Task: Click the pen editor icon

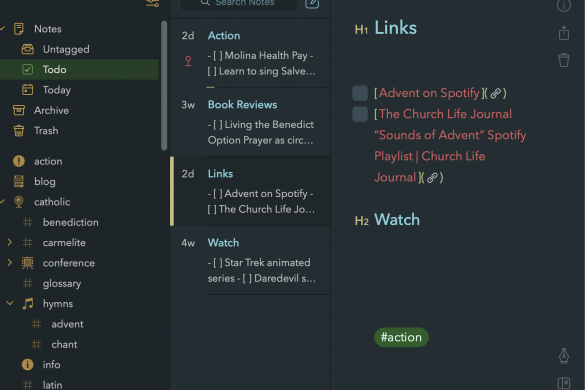Action: pyautogui.click(x=564, y=356)
